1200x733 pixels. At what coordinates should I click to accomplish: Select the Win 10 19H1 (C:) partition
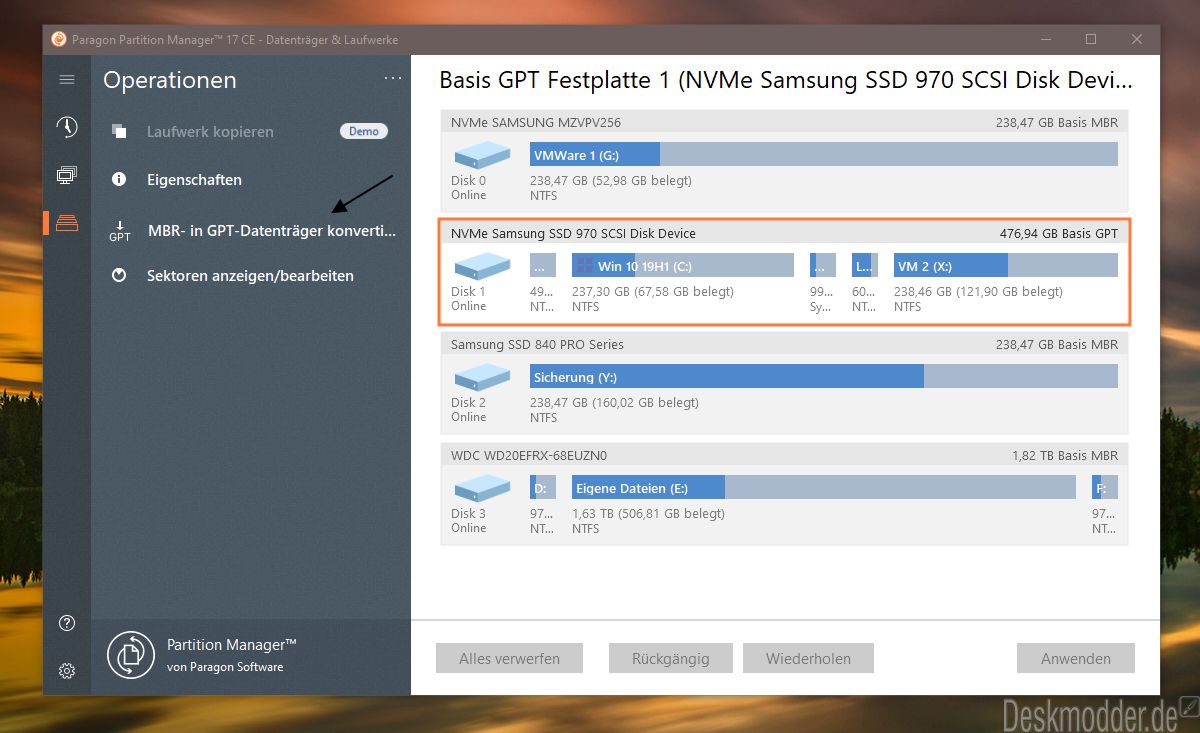pyautogui.click(x=683, y=266)
